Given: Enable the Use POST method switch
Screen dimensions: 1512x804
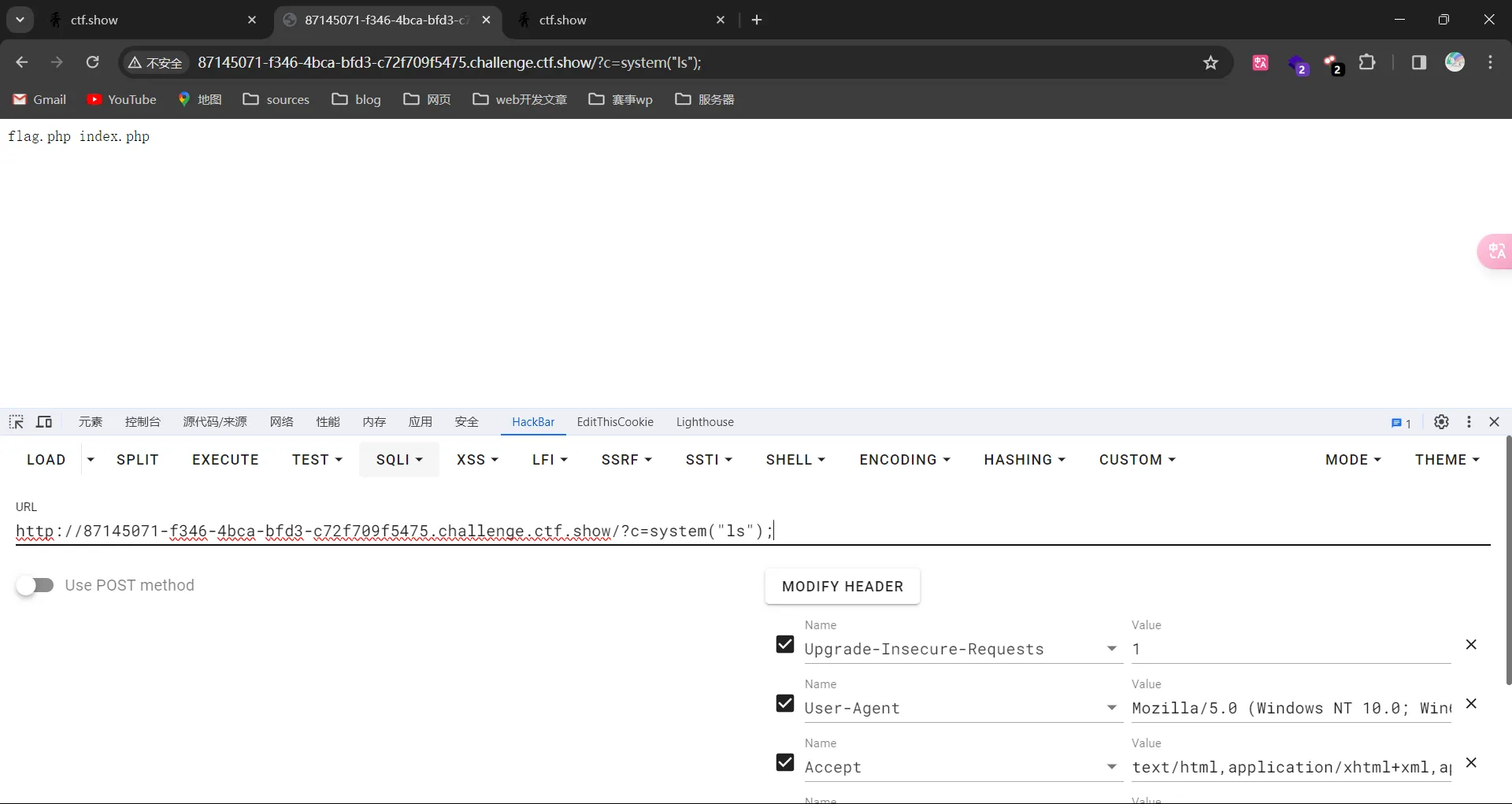Looking at the screenshot, I should (35, 585).
